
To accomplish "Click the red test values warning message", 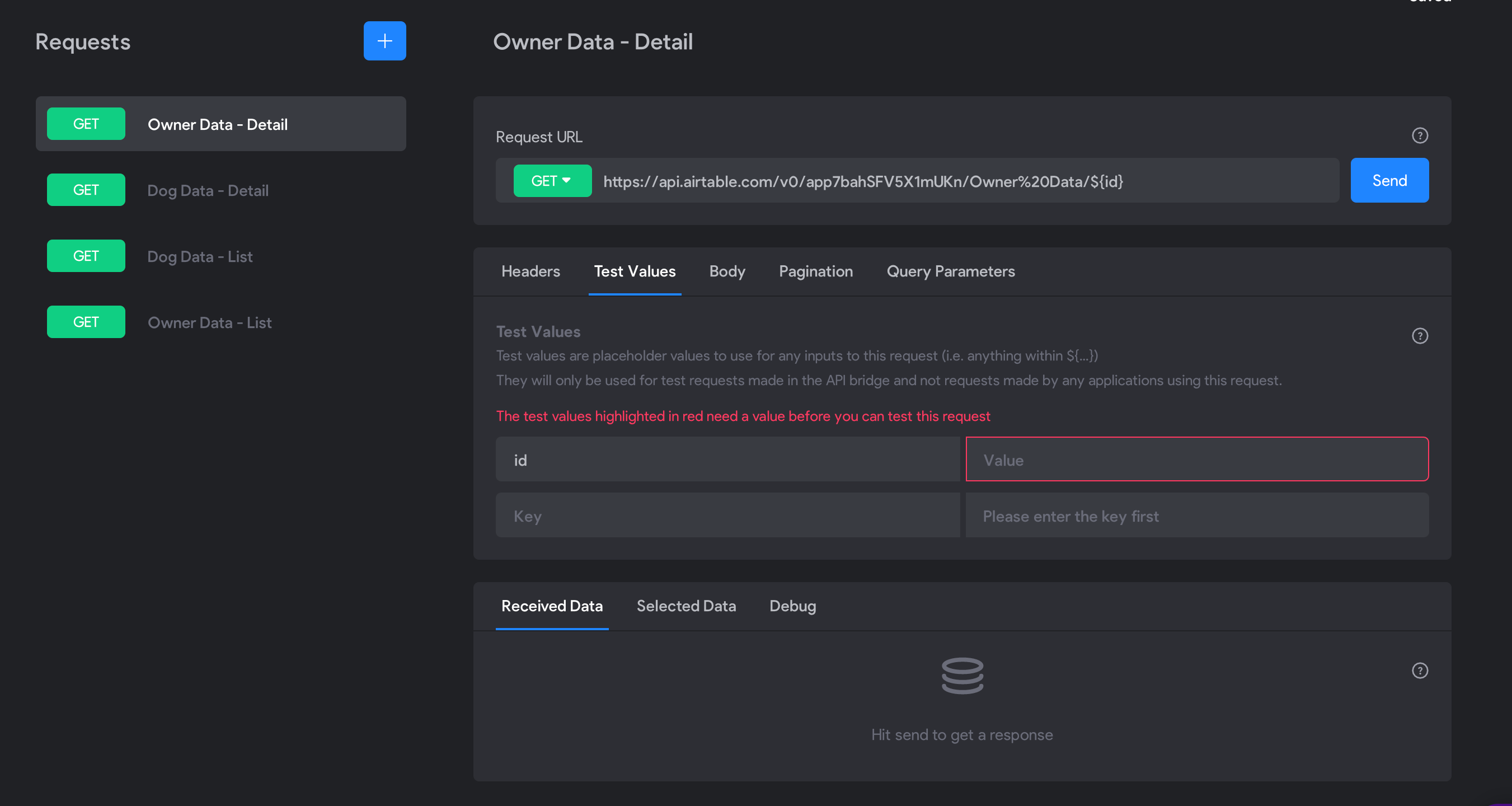I will 743,416.
